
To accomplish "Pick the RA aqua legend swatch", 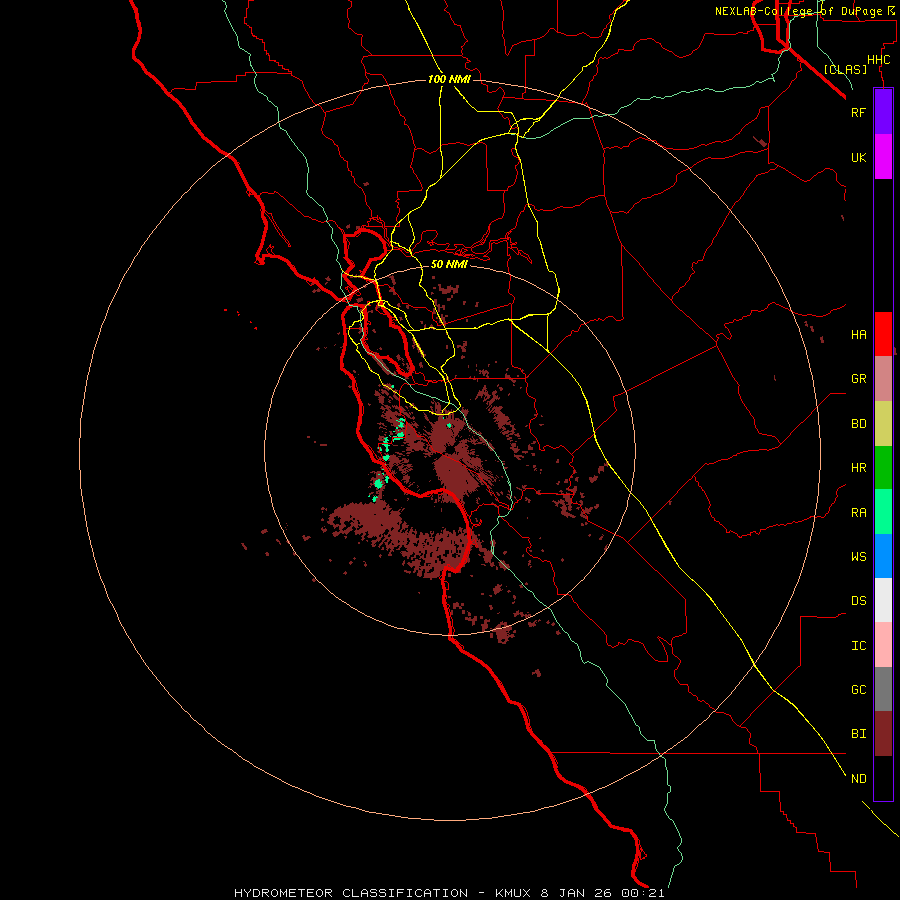I will point(883,512).
